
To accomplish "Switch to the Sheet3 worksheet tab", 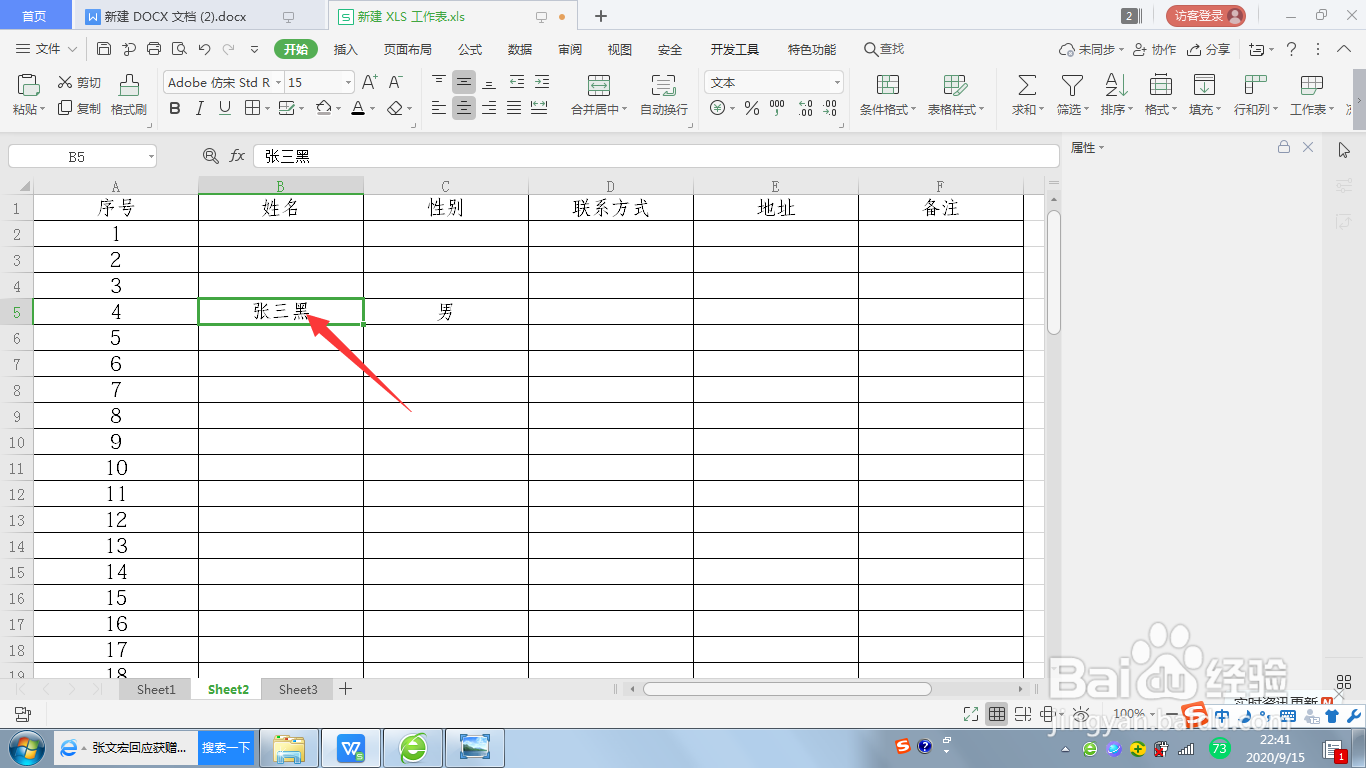I will point(297,689).
